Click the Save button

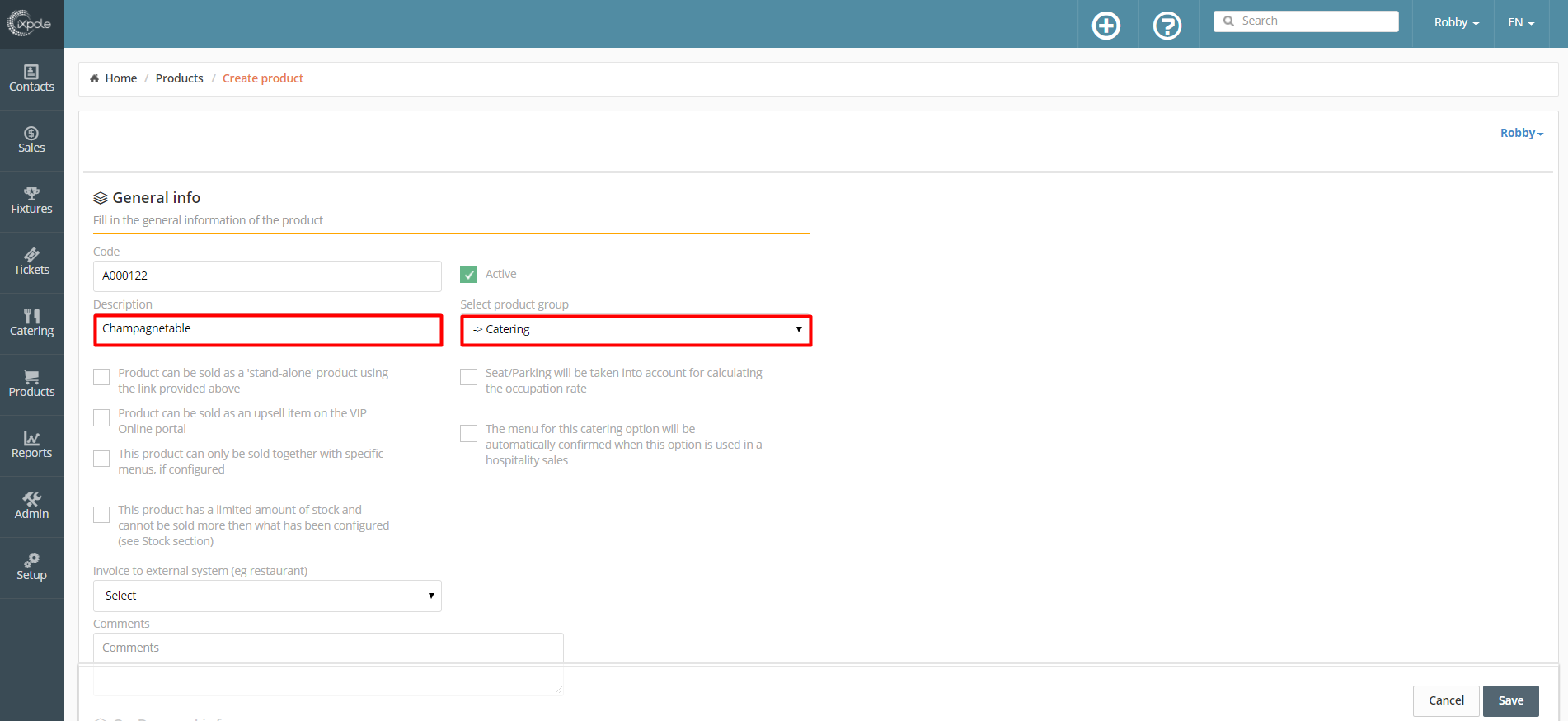1511,700
